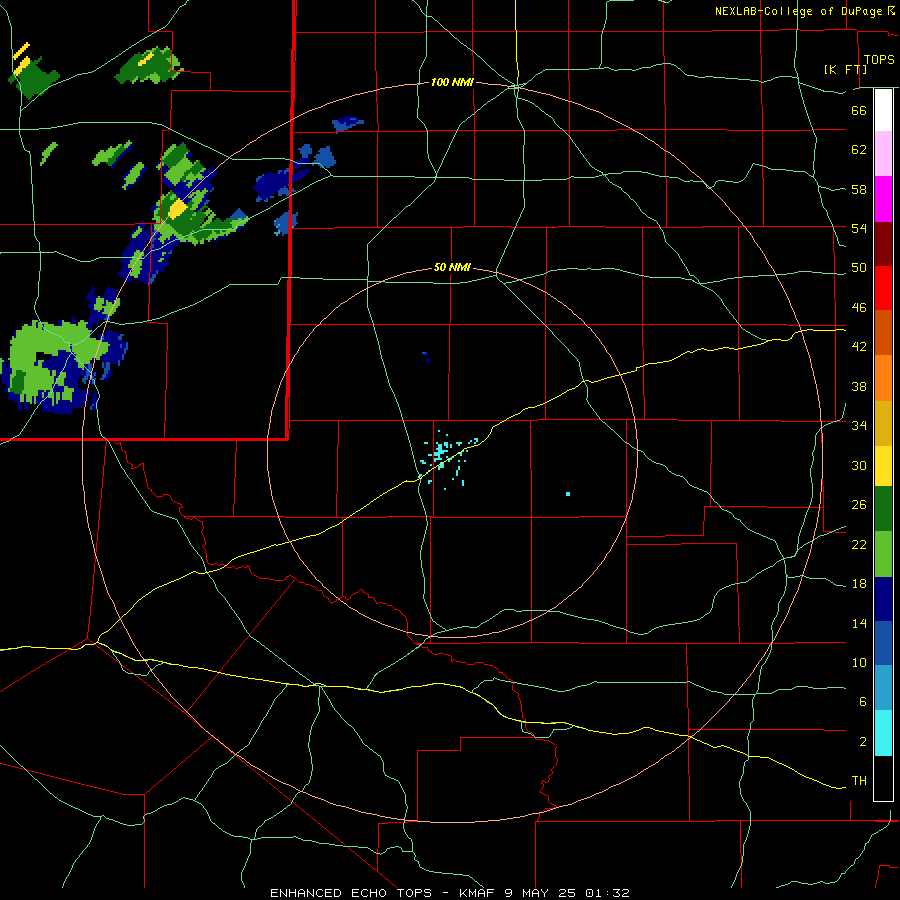Click the legend value 22

point(859,545)
